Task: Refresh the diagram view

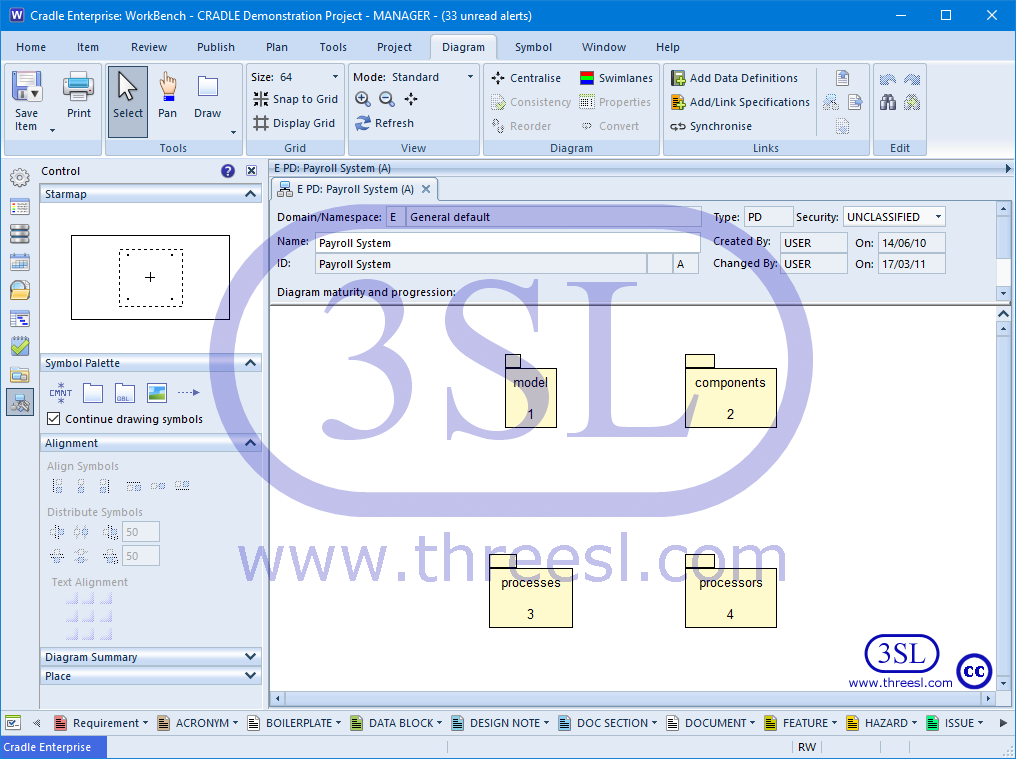Action: 384,123
